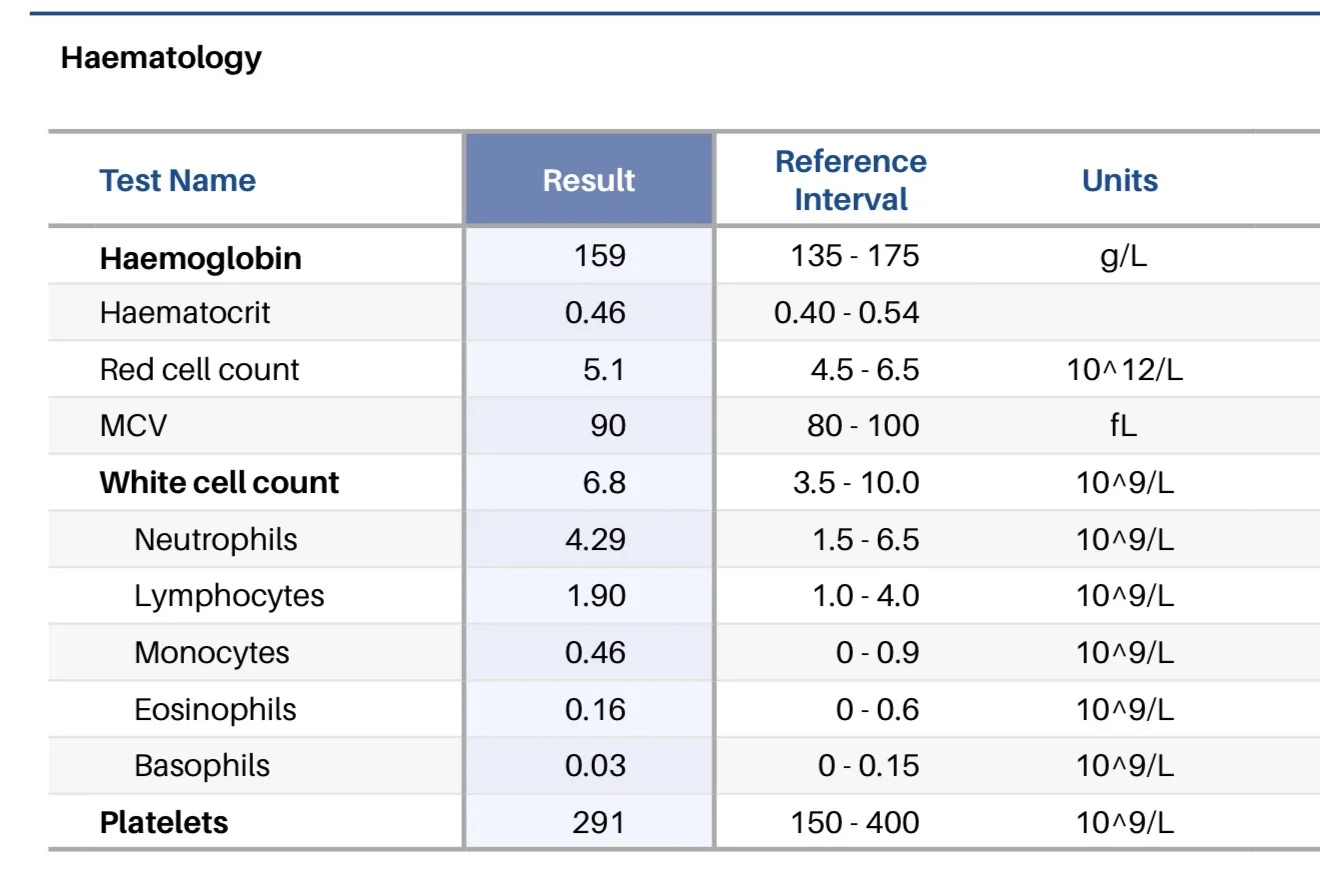Click the Units column header

point(1120,180)
